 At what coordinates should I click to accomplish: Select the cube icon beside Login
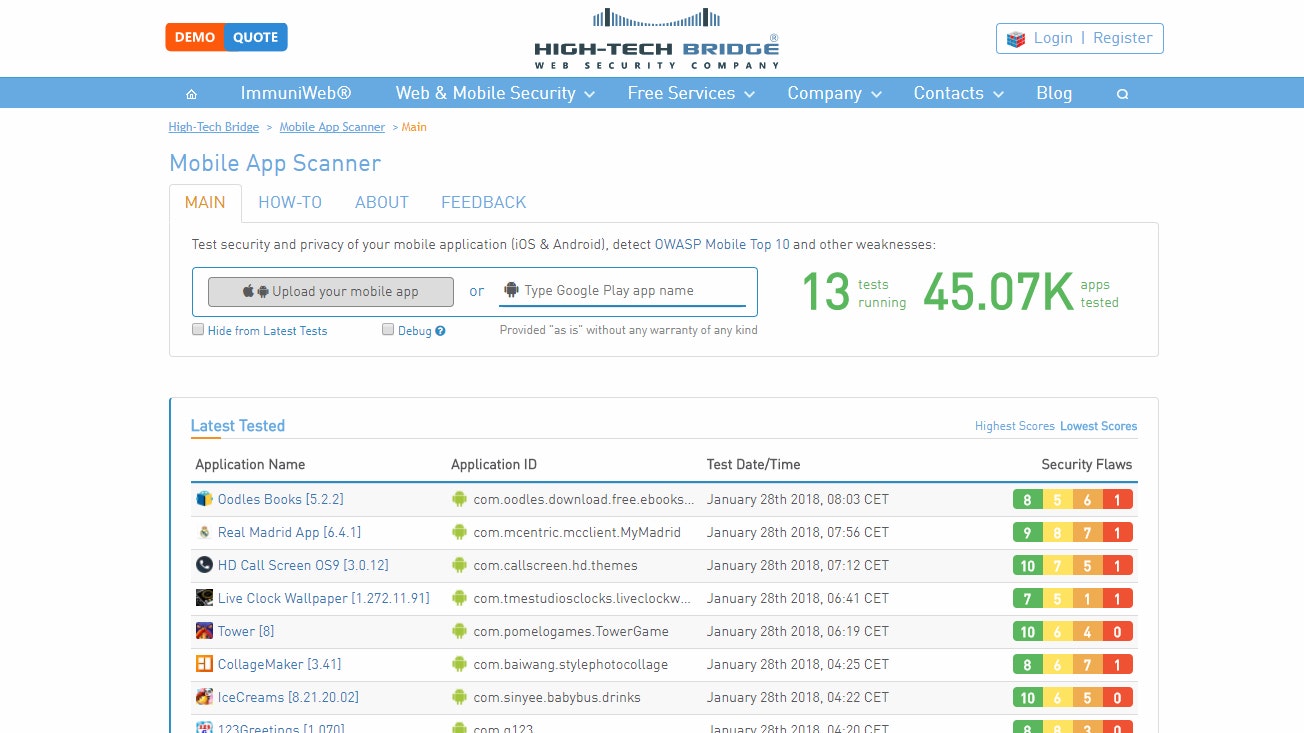1016,39
